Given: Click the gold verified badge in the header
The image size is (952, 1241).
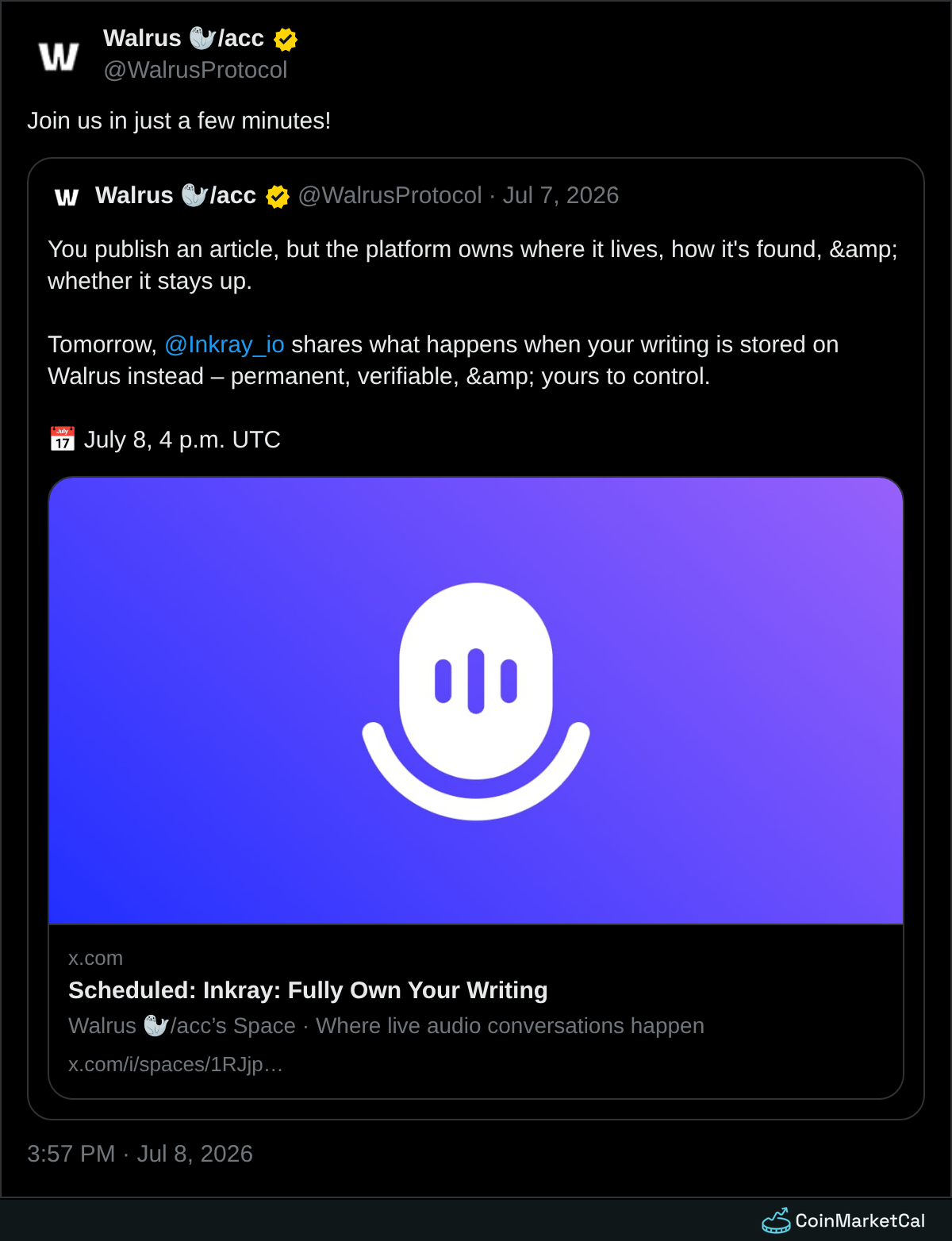Looking at the screenshot, I should pos(286,39).
